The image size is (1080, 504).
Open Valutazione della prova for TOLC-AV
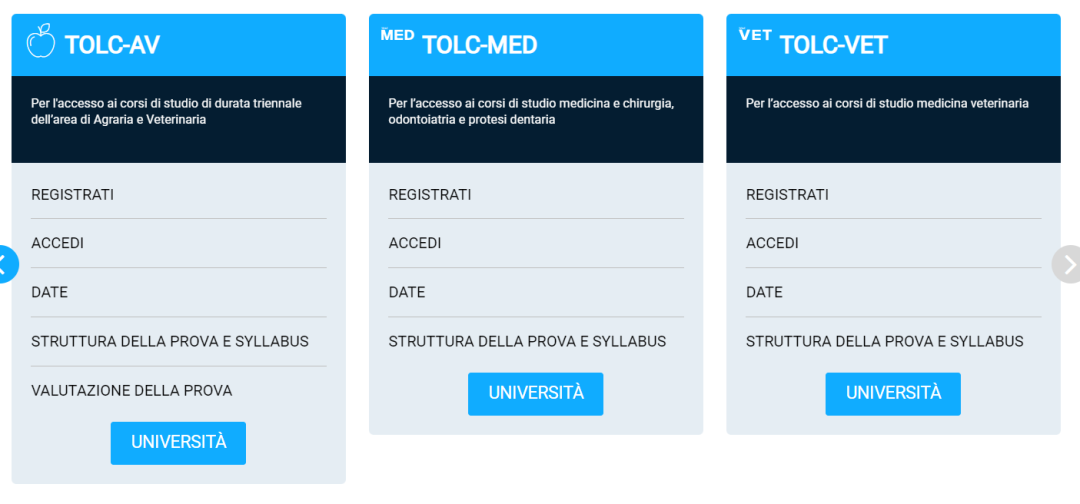pyautogui.click(x=132, y=390)
